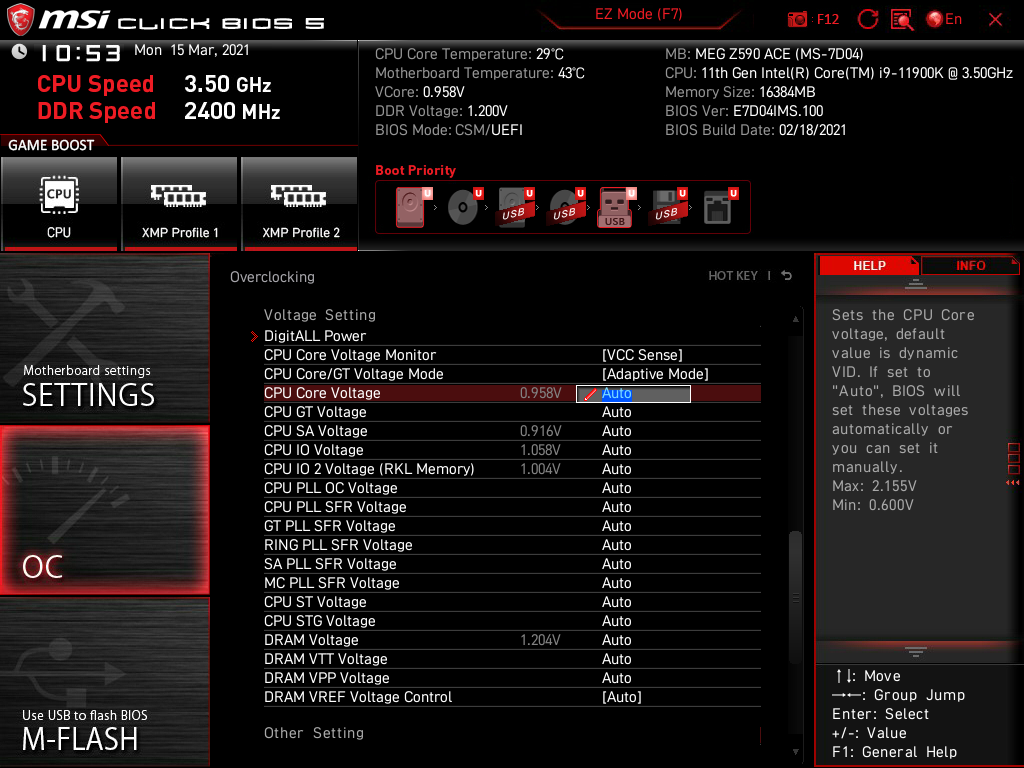
Task: Select MC PLL SFR Voltage row
Action: tap(512, 583)
